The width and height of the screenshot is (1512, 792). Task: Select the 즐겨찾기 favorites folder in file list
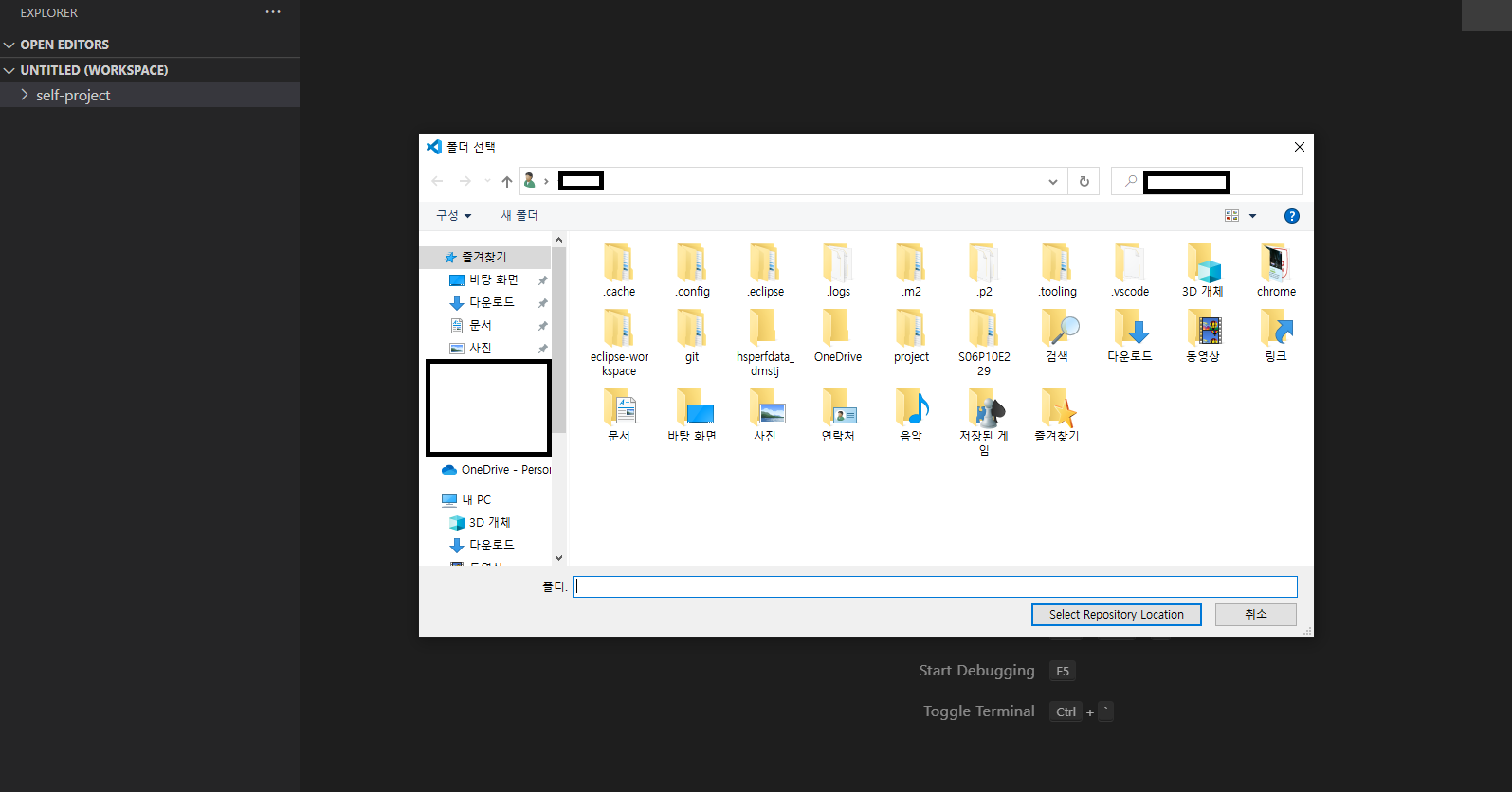pos(1057,415)
